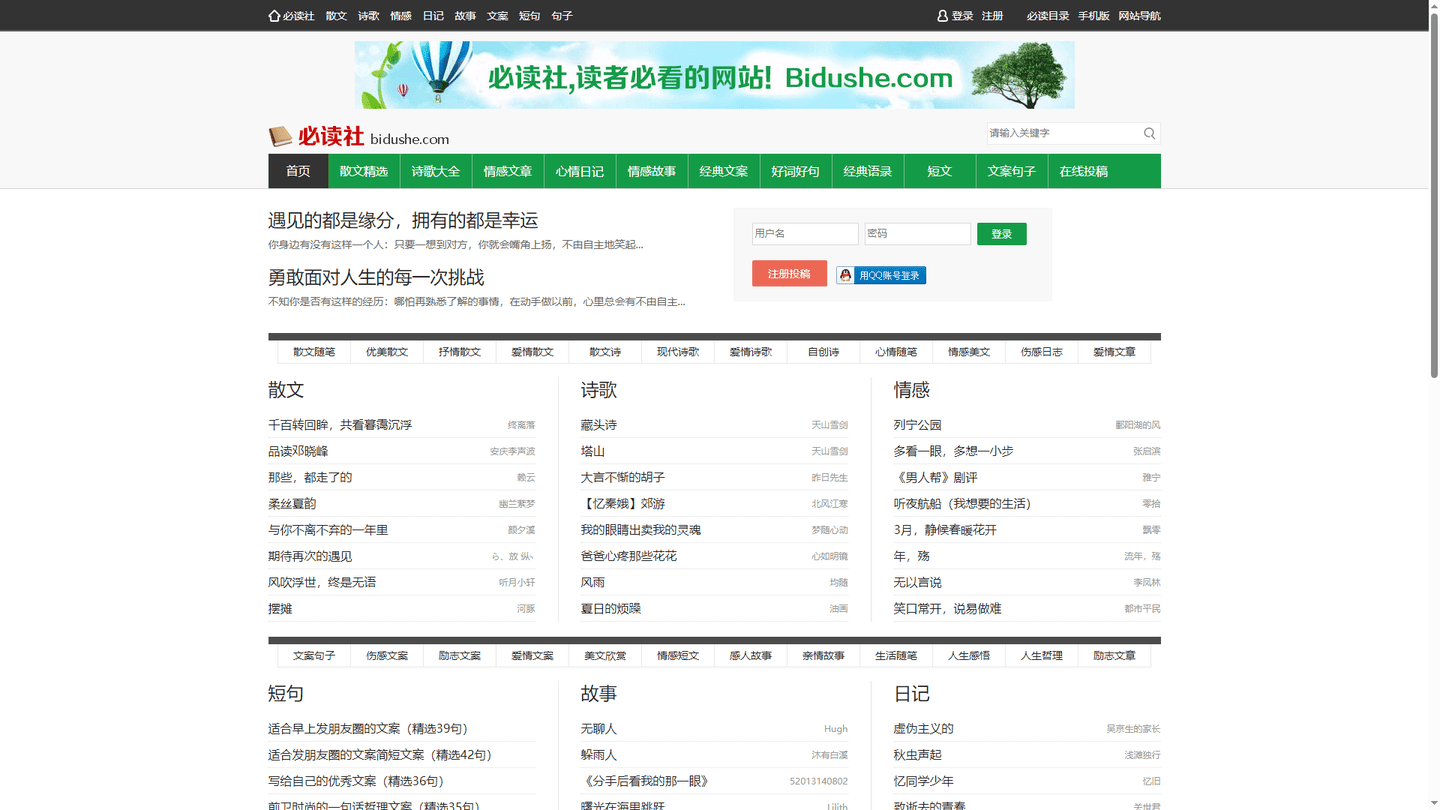Viewport: 1440px width, 810px height.
Task: Open article 与你不离不弃的一年里
Action: 328,530
